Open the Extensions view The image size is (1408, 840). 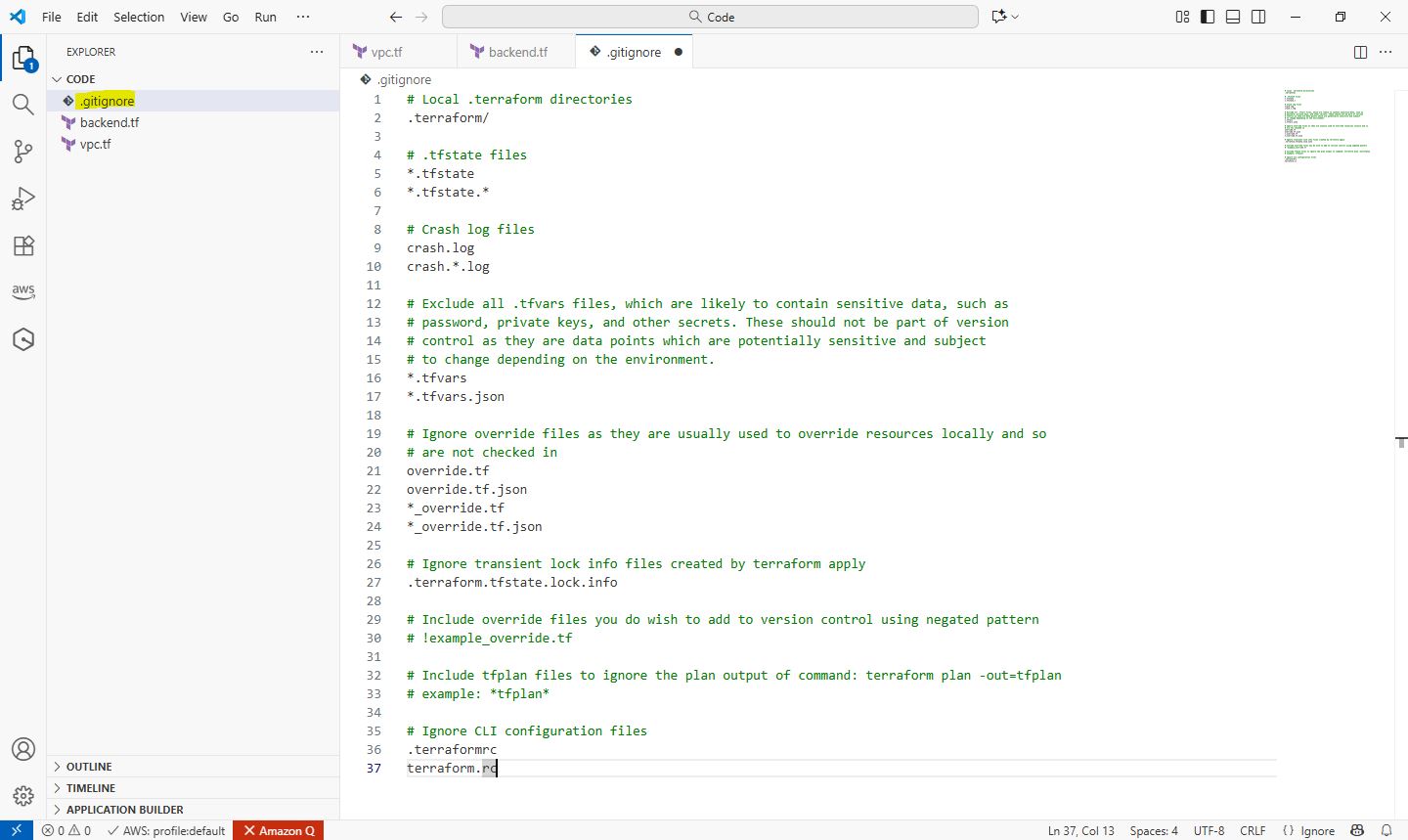23,245
